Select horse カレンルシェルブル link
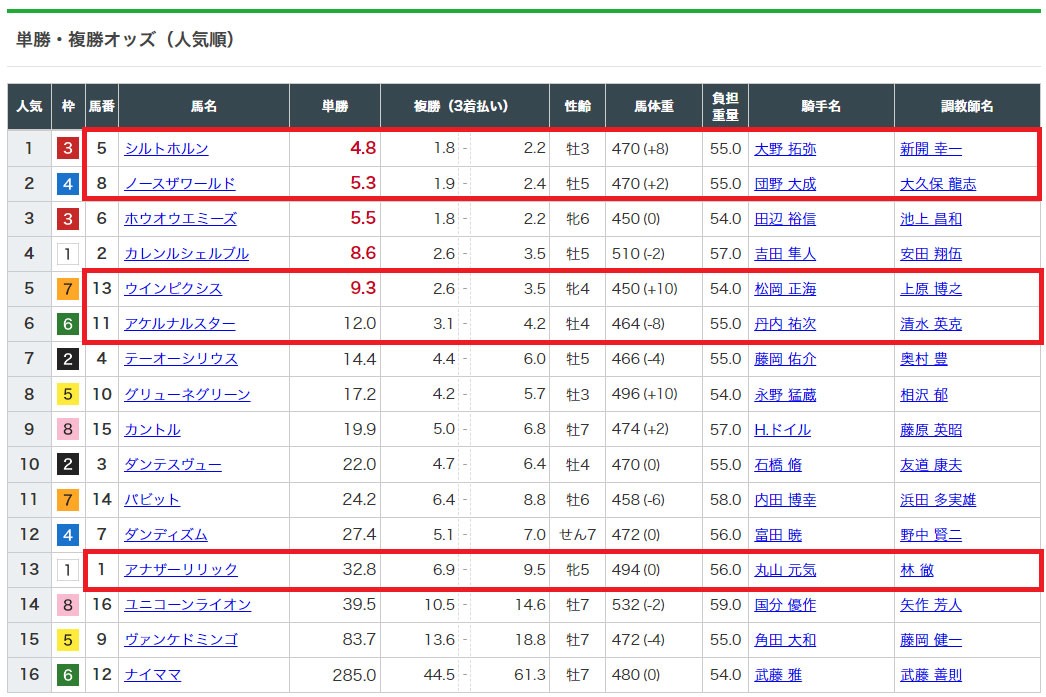1046x697 pixels. pos(186,254)
